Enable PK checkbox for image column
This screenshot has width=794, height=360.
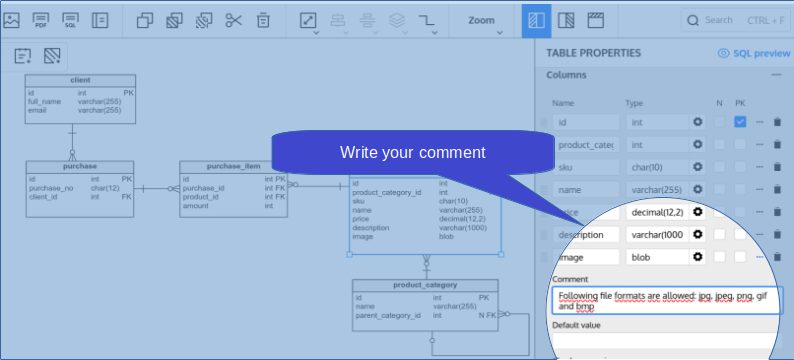740,257
